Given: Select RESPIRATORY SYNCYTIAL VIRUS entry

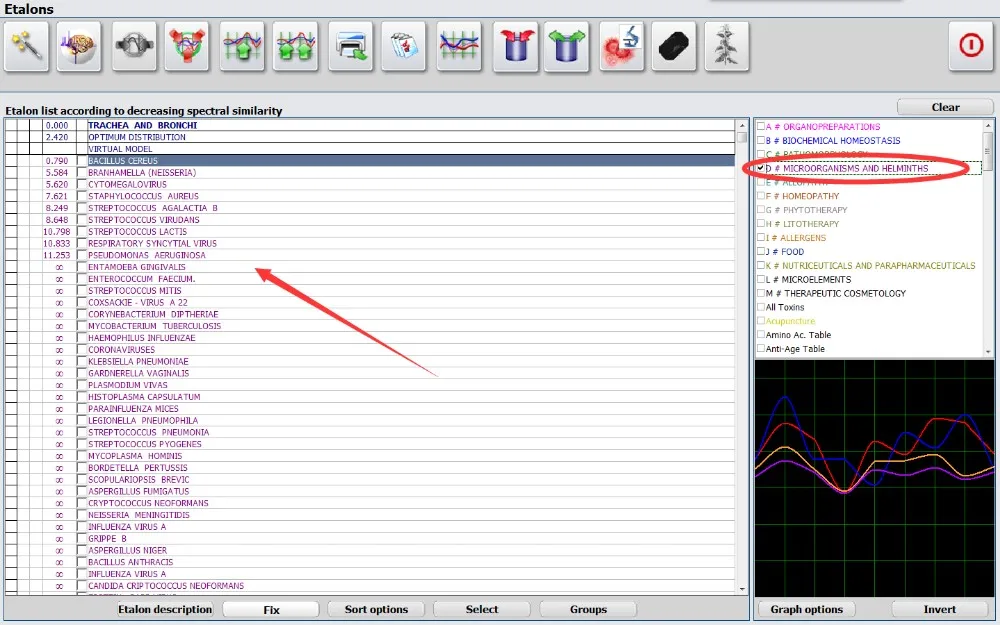Looking at the screenshot, I should 152,244.
